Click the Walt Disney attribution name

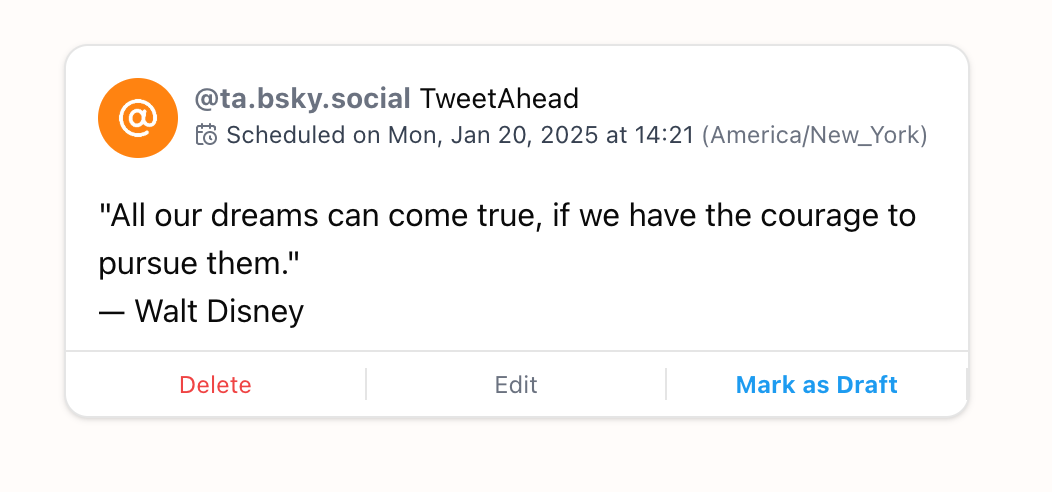(219, 312)
